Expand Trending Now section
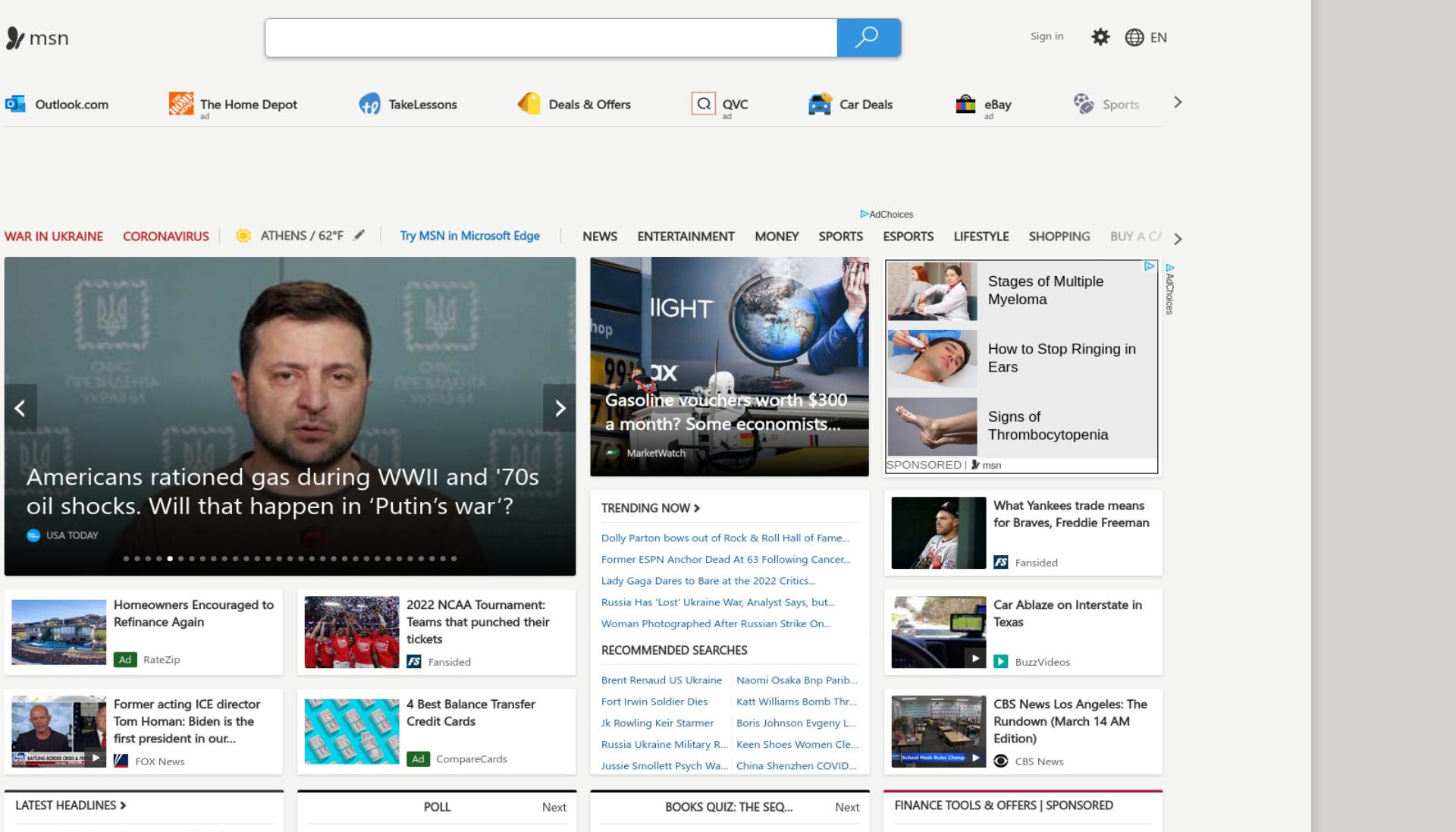Viewport: 1456px width, 832px height. click(x=651, y=508)
